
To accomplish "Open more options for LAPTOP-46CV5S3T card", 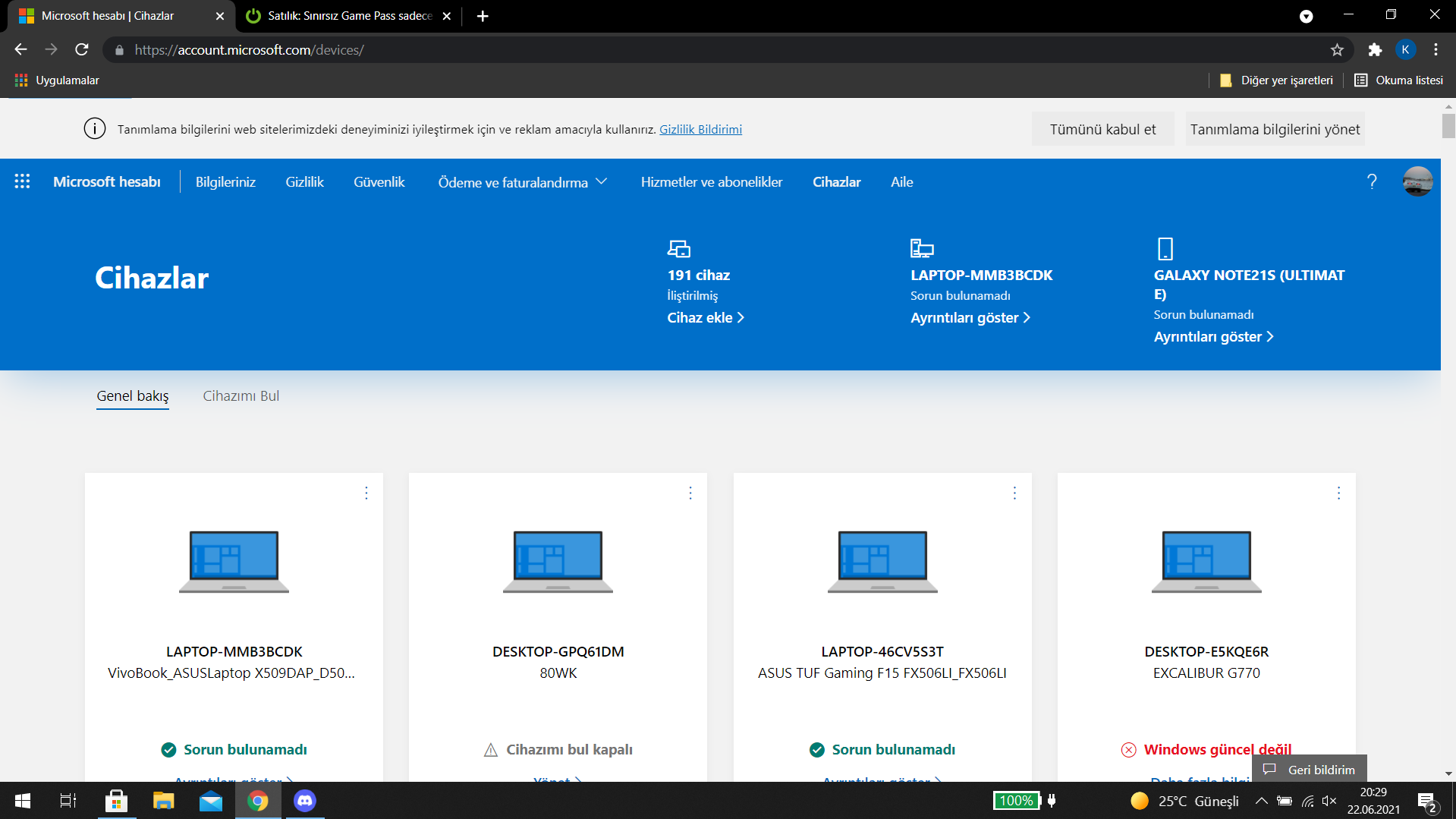I will (x=1014, y=493).
